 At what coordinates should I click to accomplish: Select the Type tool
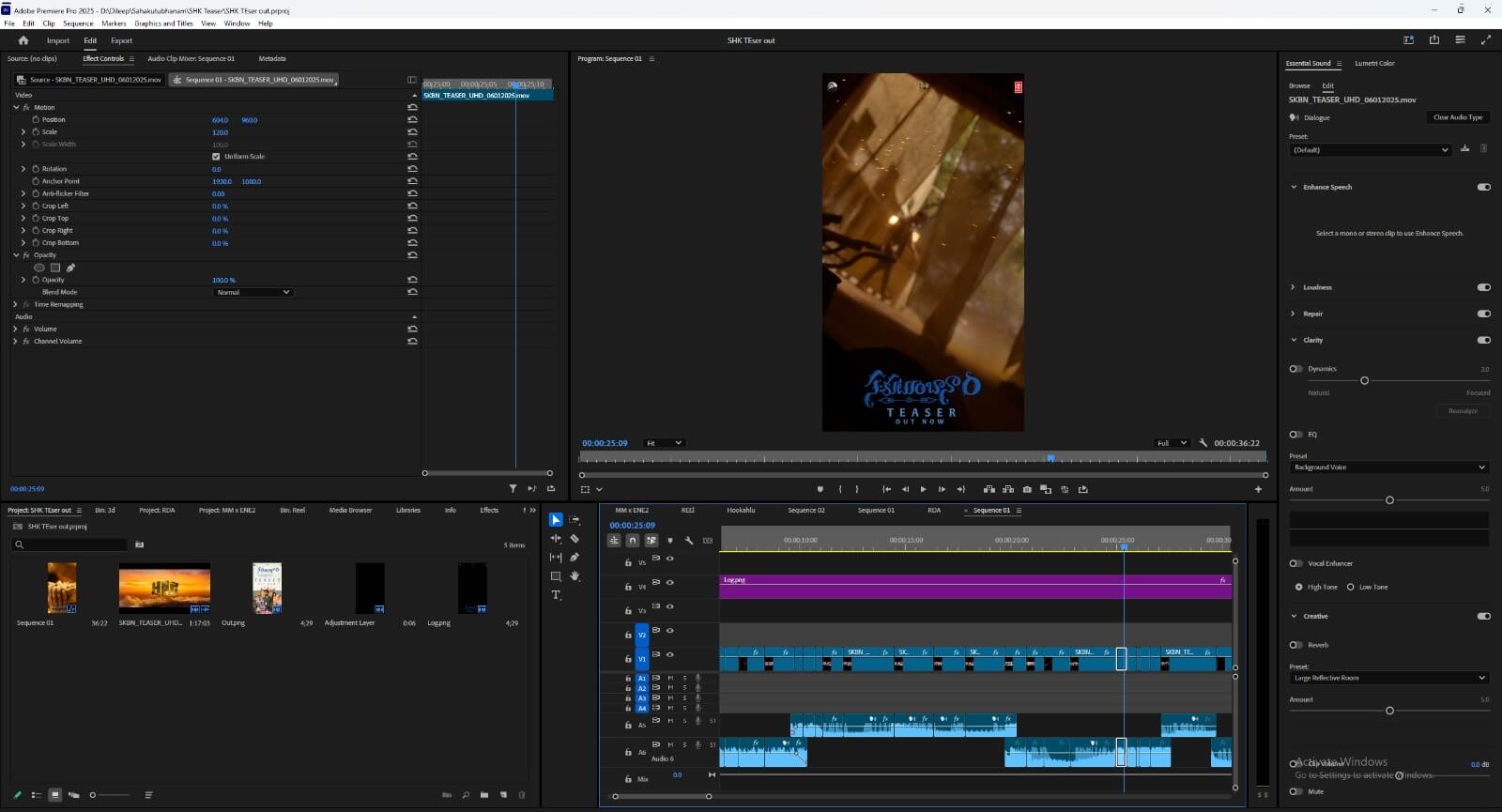pos(556,595)
